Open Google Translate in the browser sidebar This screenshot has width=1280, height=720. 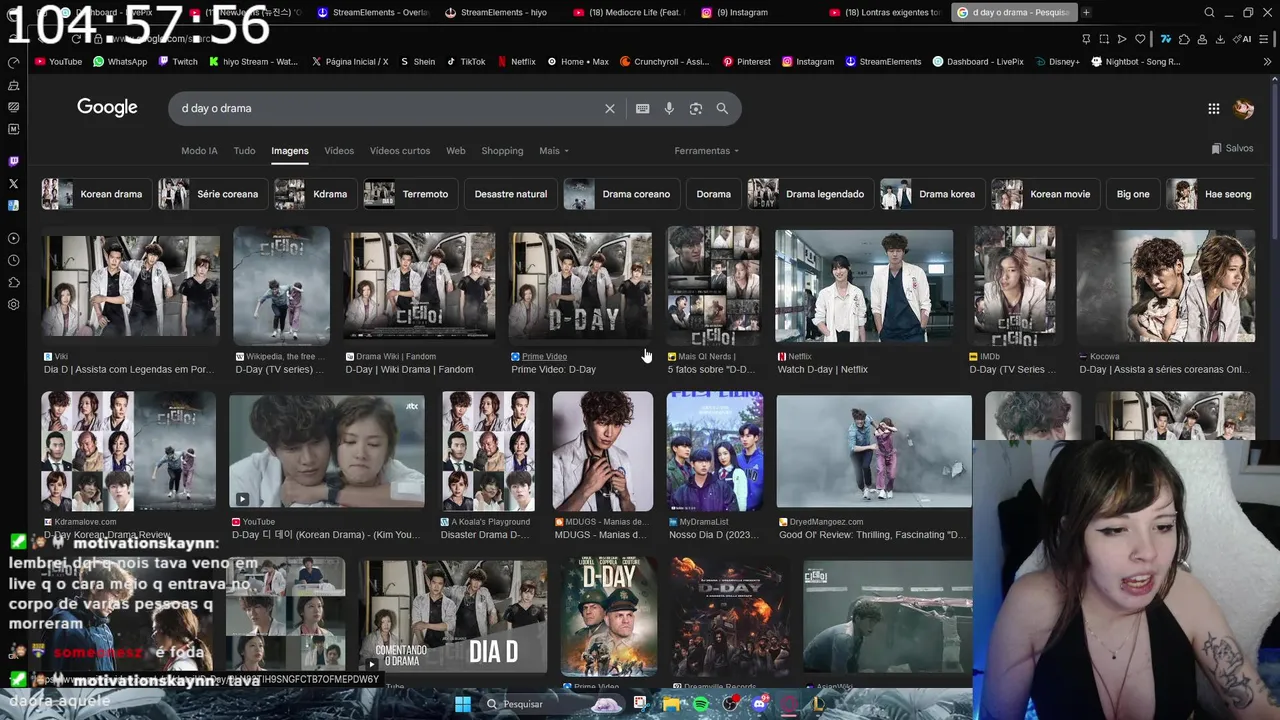coord(13,205)
